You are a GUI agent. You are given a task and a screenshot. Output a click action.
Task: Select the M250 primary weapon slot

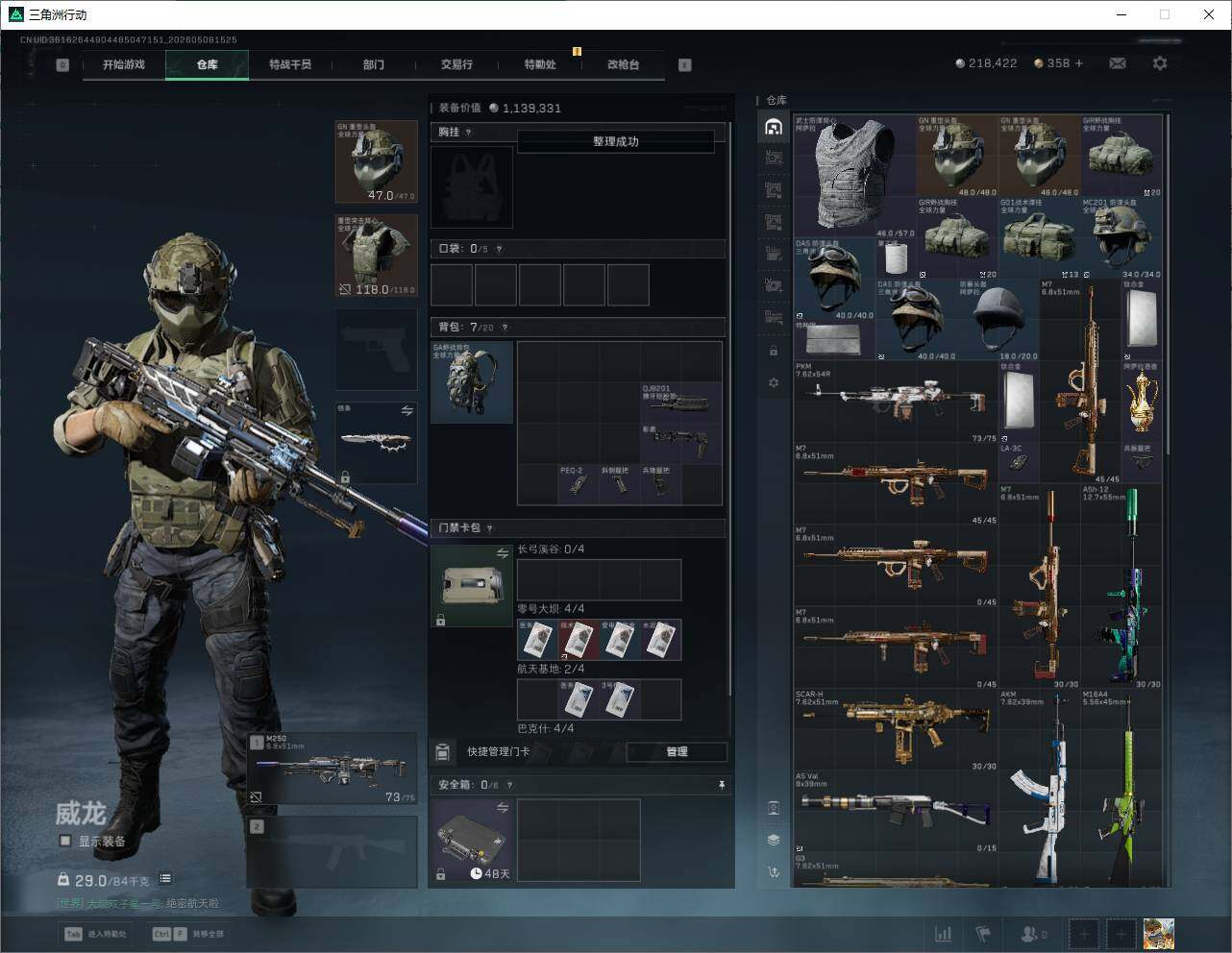click(333, 769)
